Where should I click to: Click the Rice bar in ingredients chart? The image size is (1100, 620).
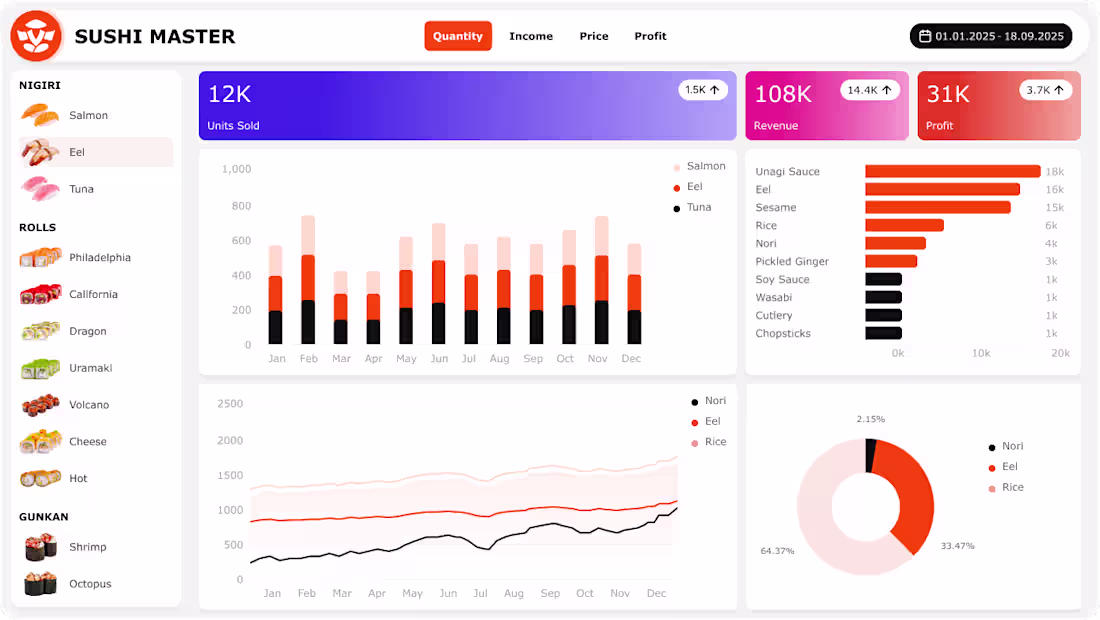coord(904,225)
